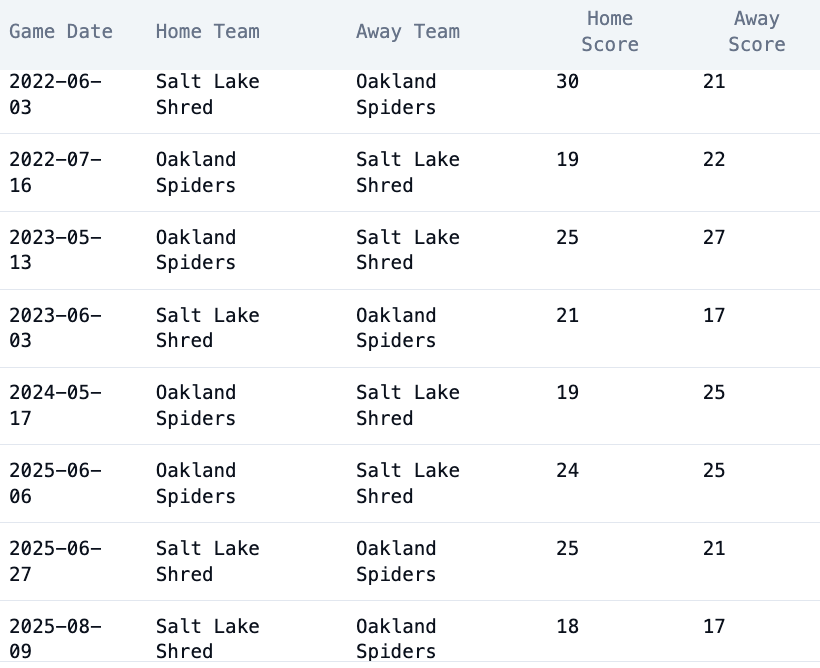Click the Game Date column header
The height and width of the screenshot is (668, 820).
click(61, 32)
